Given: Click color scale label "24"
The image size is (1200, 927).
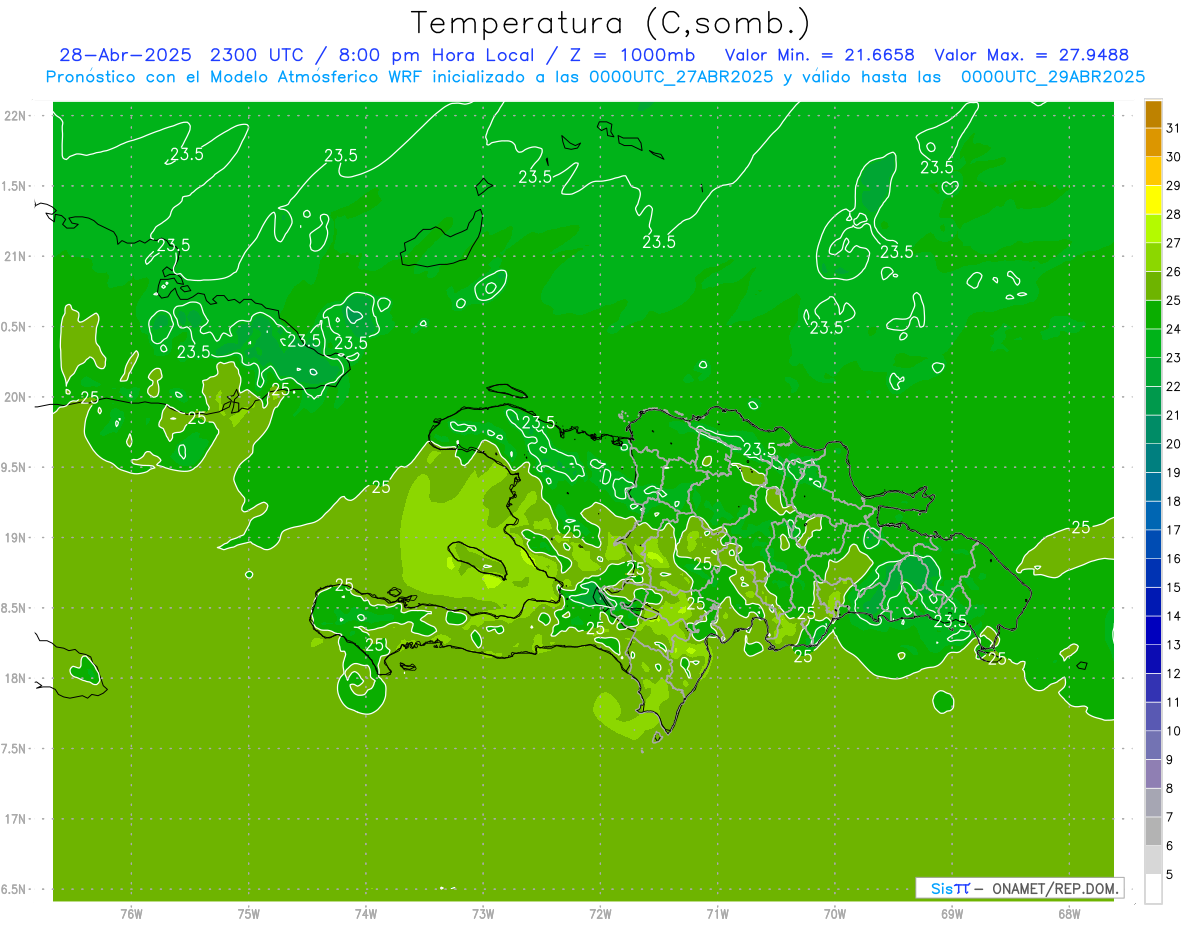Looking at the screenshot, I should tap(1173, 329).
